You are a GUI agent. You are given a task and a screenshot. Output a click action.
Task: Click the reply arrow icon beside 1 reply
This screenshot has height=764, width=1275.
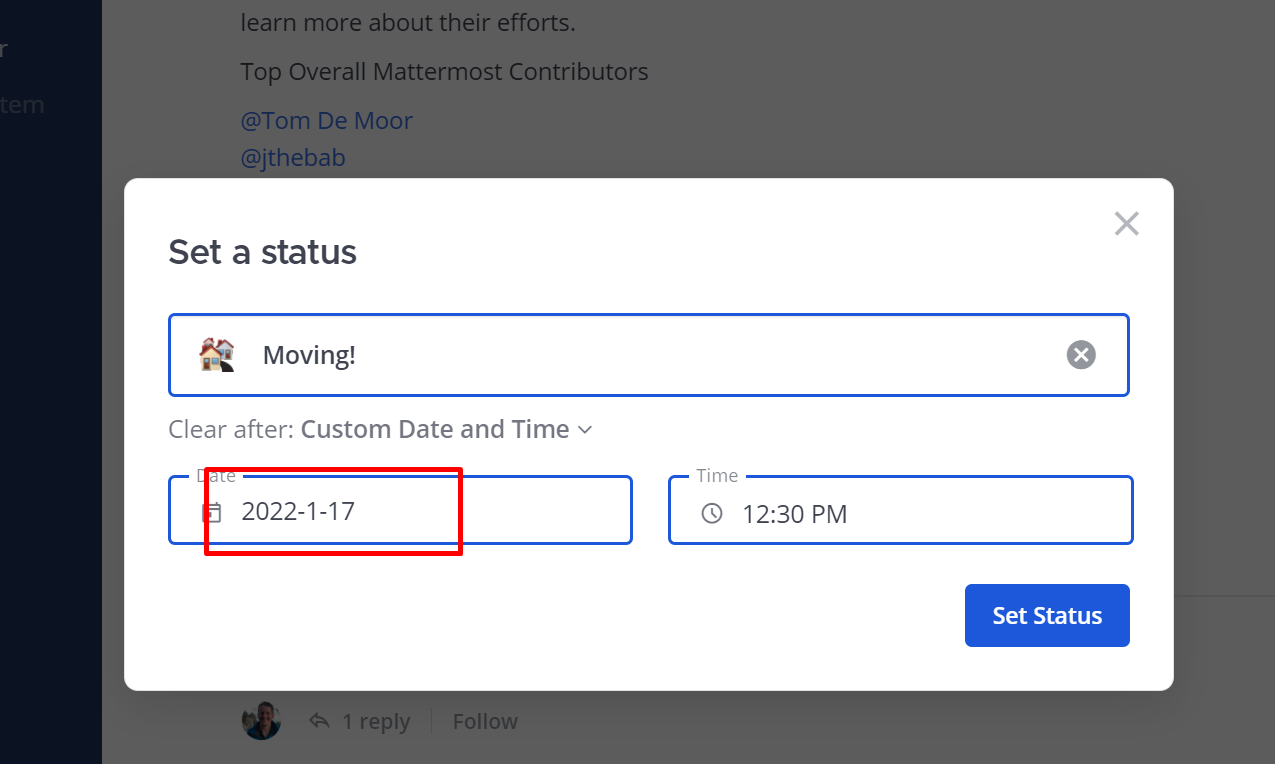pos(319,720)
